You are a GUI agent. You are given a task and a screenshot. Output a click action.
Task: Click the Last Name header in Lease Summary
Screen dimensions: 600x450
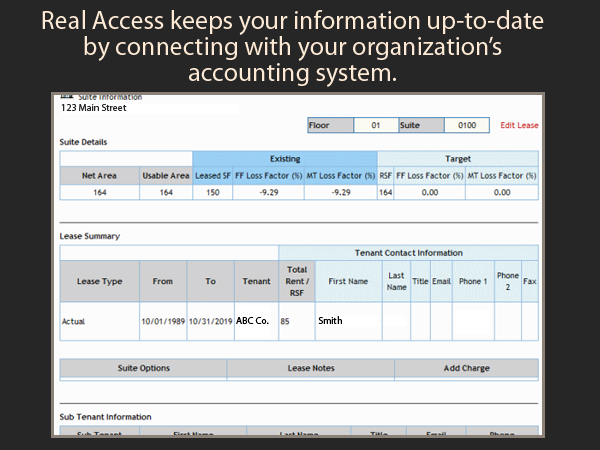pyautogui.click(x=396, y=281)
